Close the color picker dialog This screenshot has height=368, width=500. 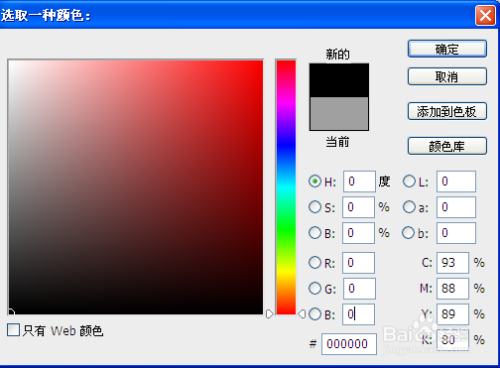(485, 15)
